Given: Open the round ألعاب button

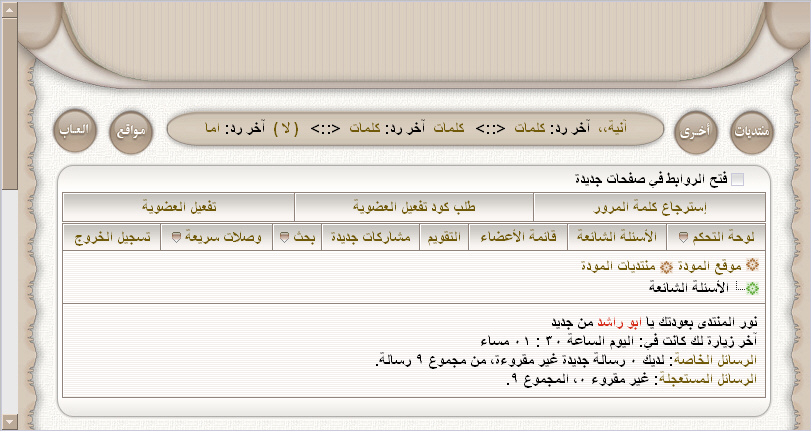Looking at the screenshot, I should point(73,131).
